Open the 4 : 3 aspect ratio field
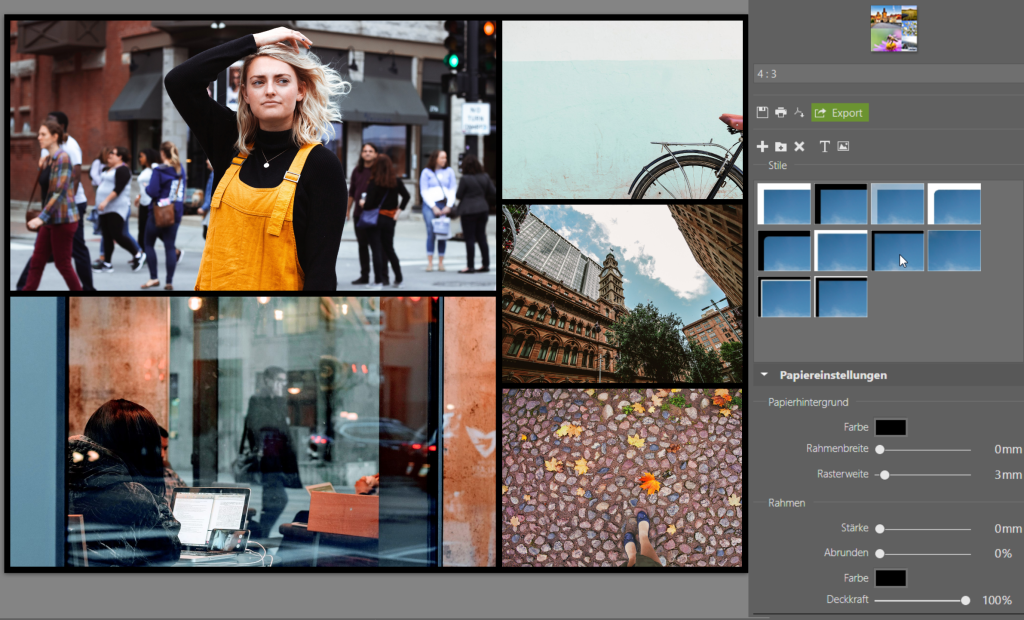The height and width of the screenshot is (620, 1024). pyautogui.click(x=889, y=74)
